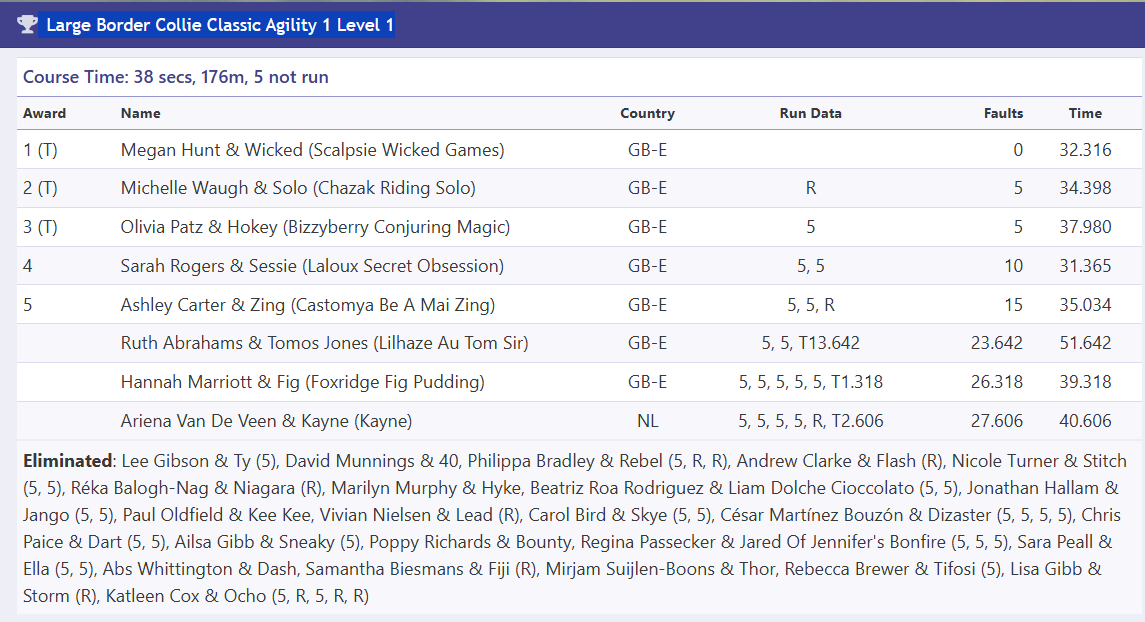The width and height of the screenshot is (1145, 622).
Task: Click the trophy icon in the header
Action: (x=27, y=25)
